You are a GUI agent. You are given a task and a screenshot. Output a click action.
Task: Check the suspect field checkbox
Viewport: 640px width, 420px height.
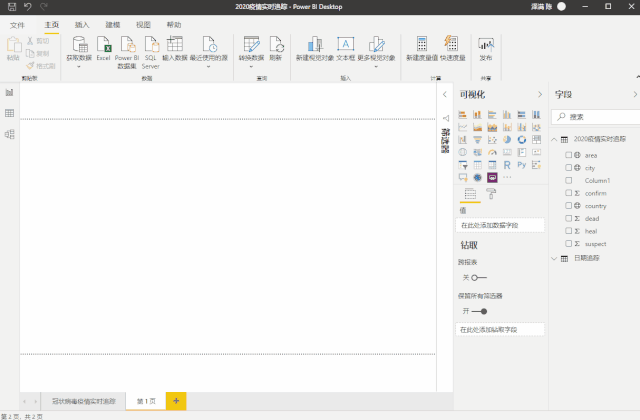pos(568,244)
